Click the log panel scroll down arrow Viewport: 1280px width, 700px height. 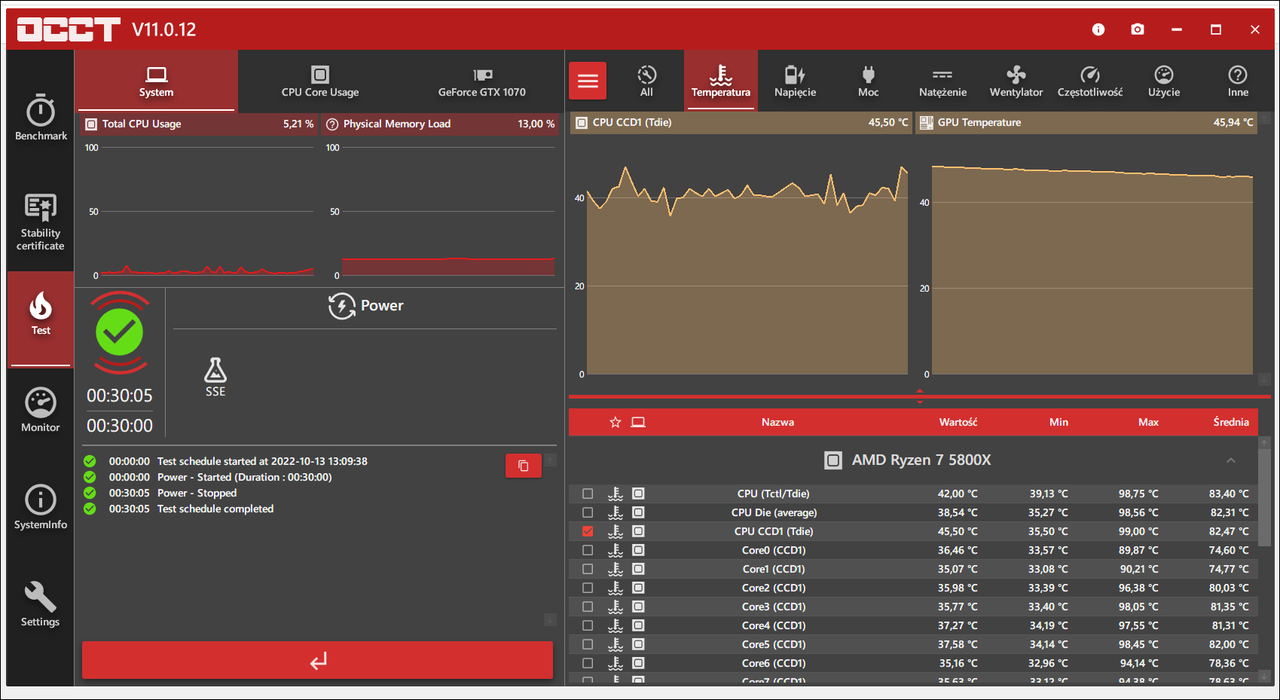click(x=550, y=620)
